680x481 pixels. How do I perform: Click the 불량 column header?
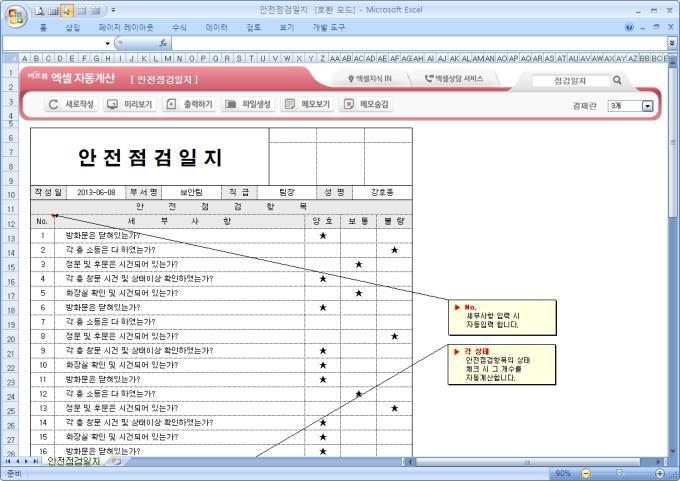click(x=394, y=221)
